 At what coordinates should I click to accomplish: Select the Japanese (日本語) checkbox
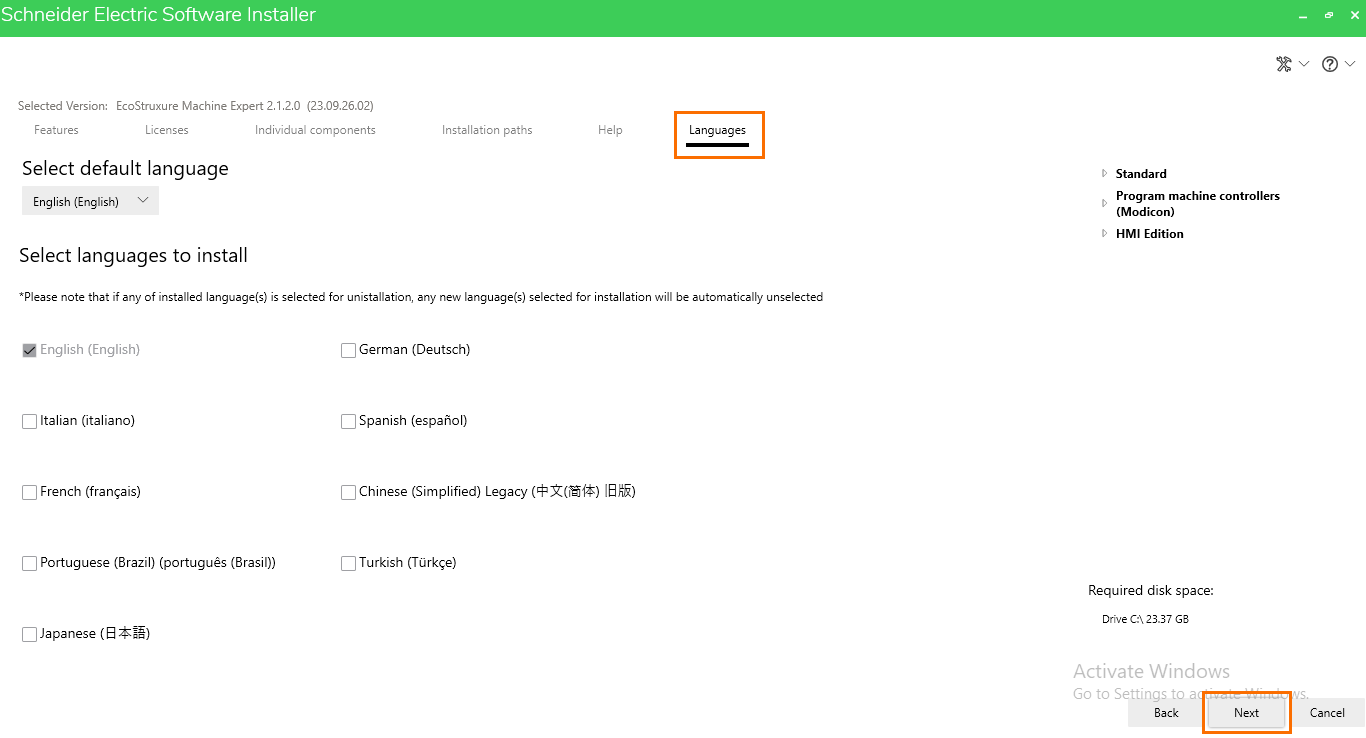[29, 635]
